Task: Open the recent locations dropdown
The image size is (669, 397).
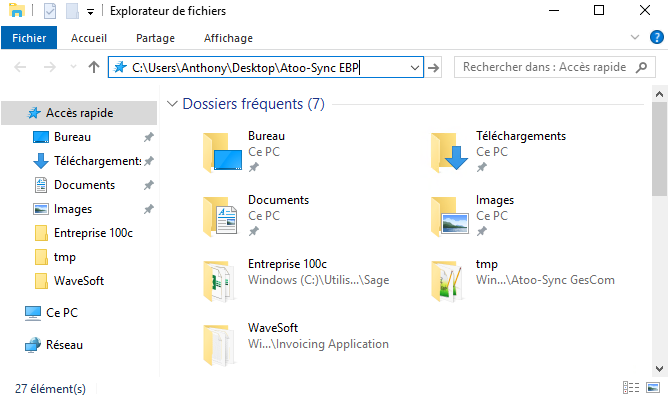Action: pos(73,67)
